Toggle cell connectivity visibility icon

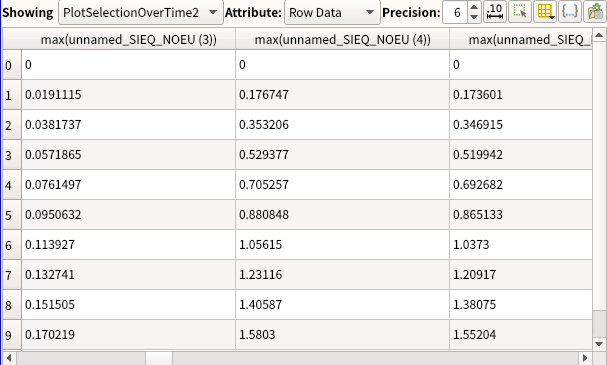(569, 12)
